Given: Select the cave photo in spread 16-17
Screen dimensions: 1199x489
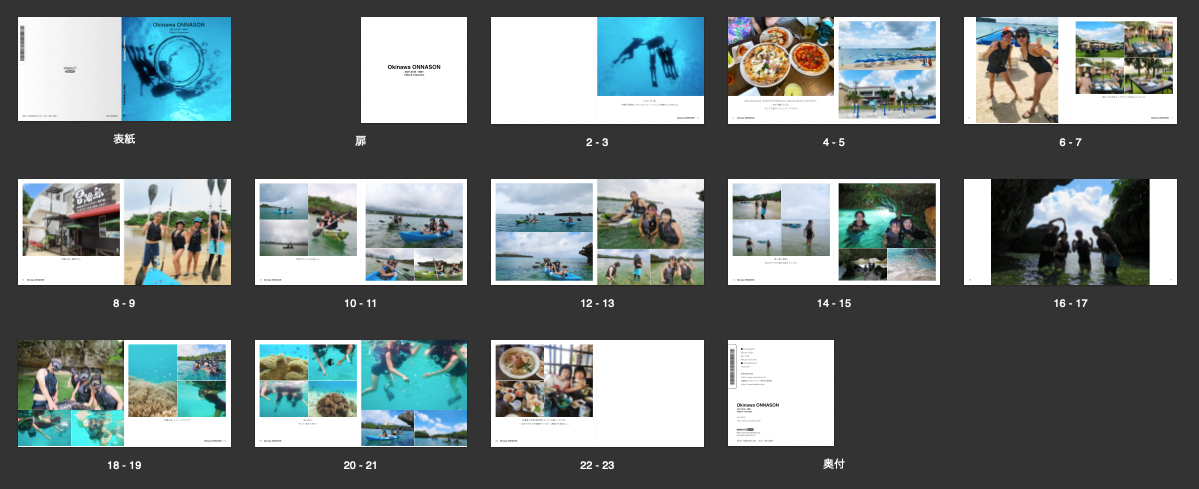Looking at the screenshot, I should (x=1070, y=232).
